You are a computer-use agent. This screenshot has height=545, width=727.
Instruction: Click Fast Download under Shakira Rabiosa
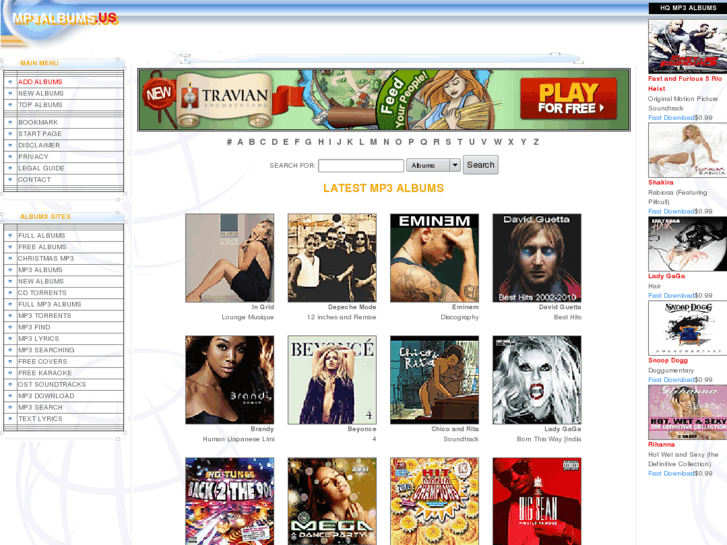(671, 212)
